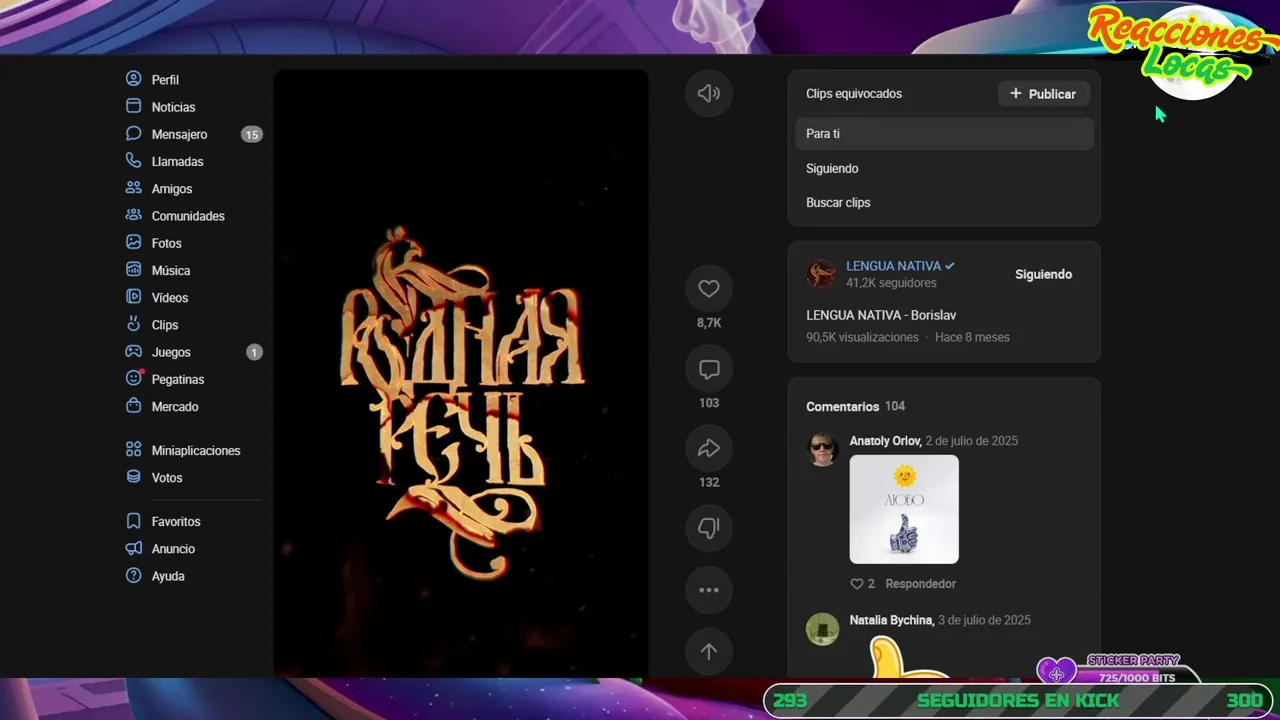Image resolution: width=1280 pixels, height=720 pixels.
Task: Click the Siguiendo follow button for LENGUA NATIVA
Action: [1043, 274]
